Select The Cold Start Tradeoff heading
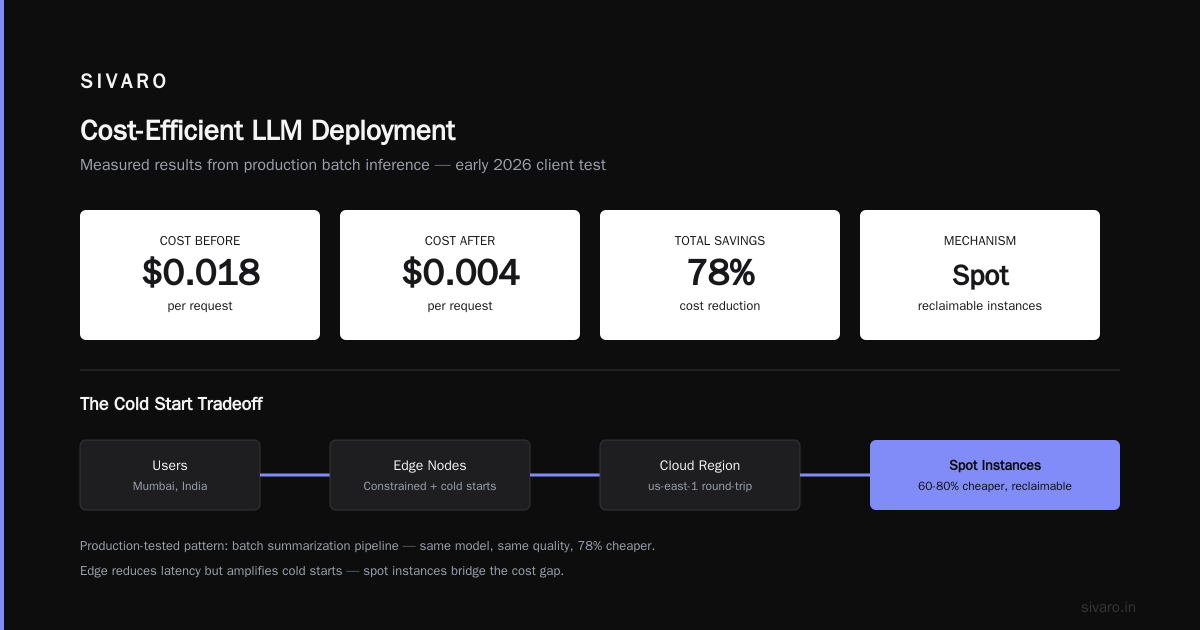Screen dimensions: 1200x630 click(171, 404)
